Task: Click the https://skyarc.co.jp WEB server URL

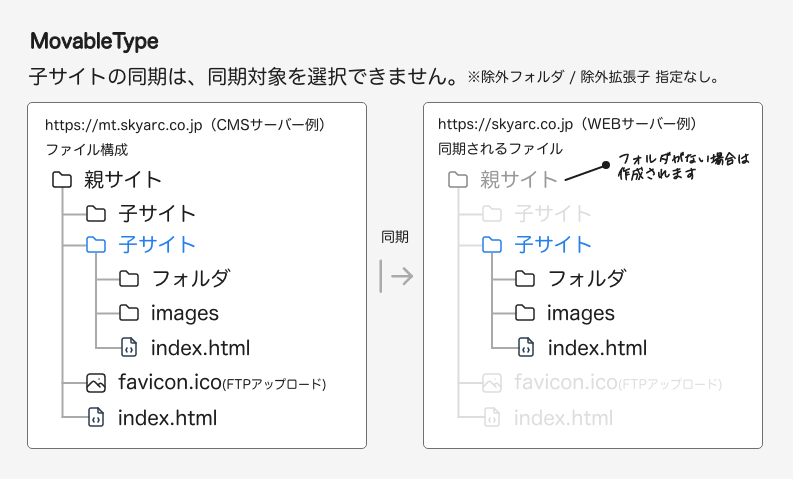Action: coord(505,125)
